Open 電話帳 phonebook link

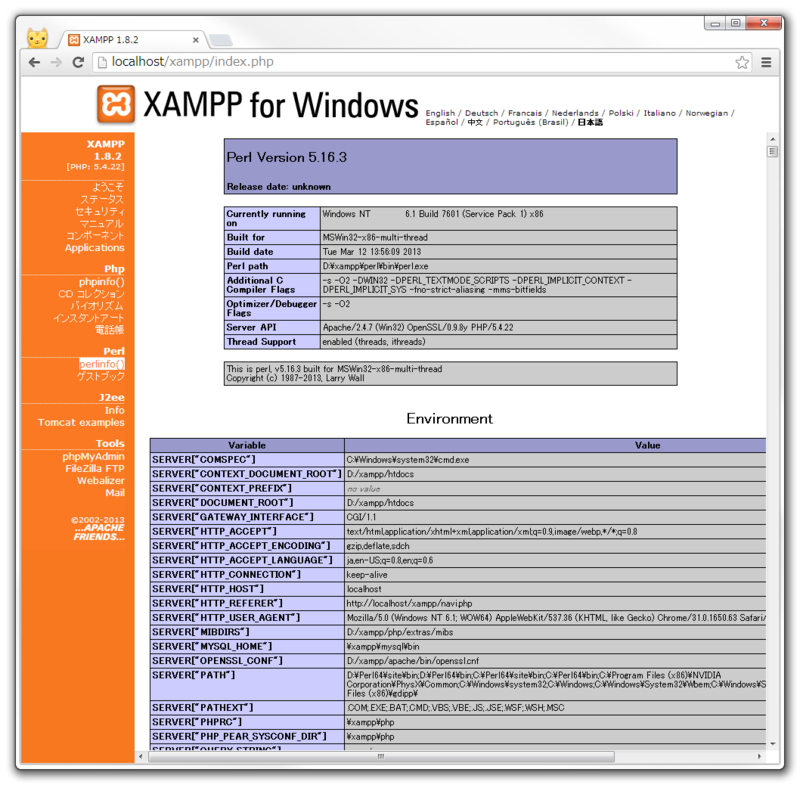[x=110, y=330]
